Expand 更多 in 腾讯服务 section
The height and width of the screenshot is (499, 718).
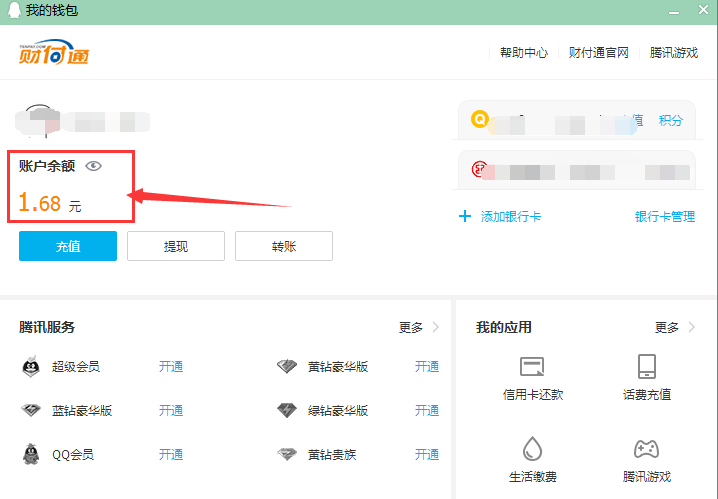(x=419, y=327)
